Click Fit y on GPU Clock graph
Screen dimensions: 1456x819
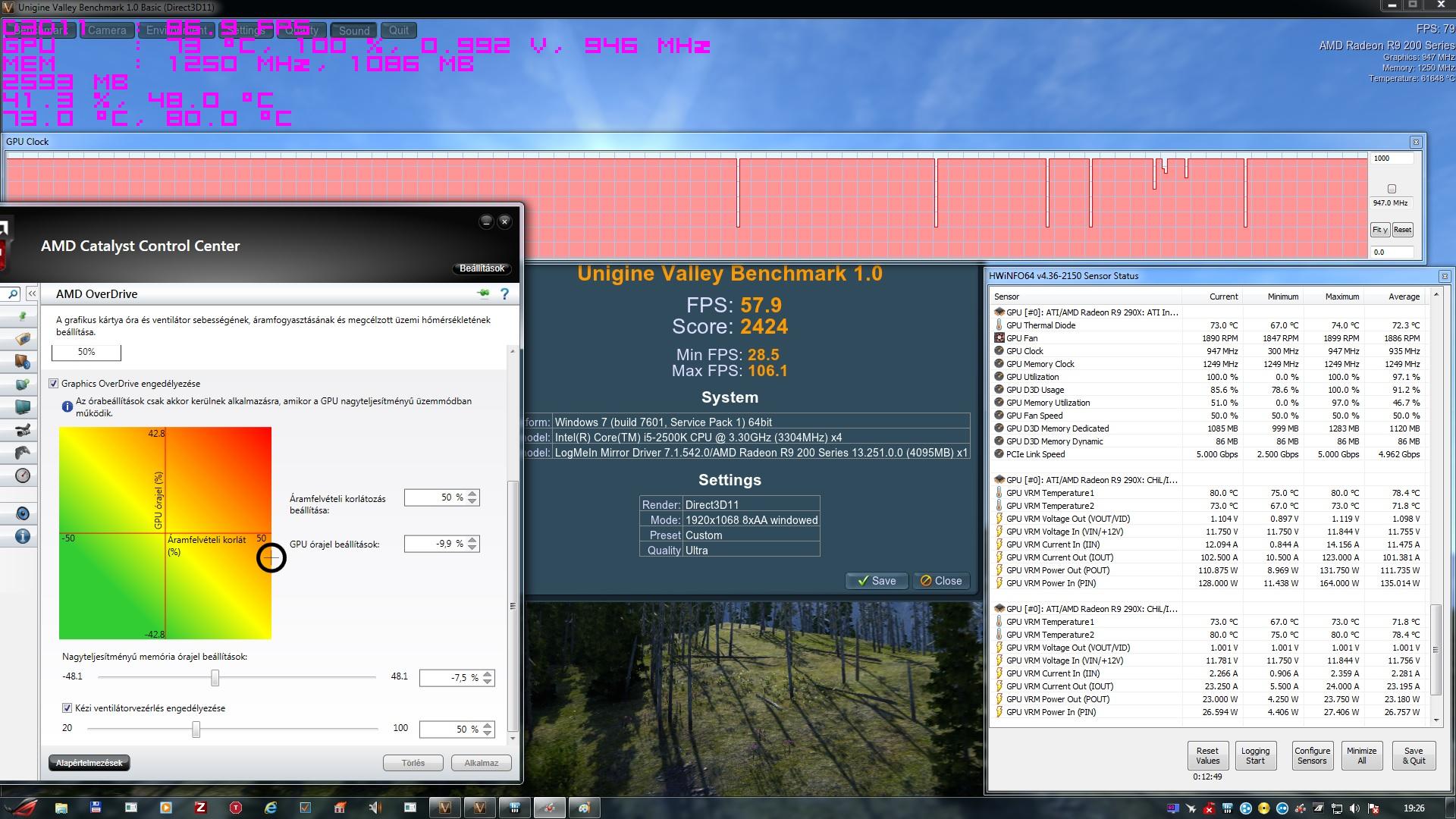click(1379, 230)
